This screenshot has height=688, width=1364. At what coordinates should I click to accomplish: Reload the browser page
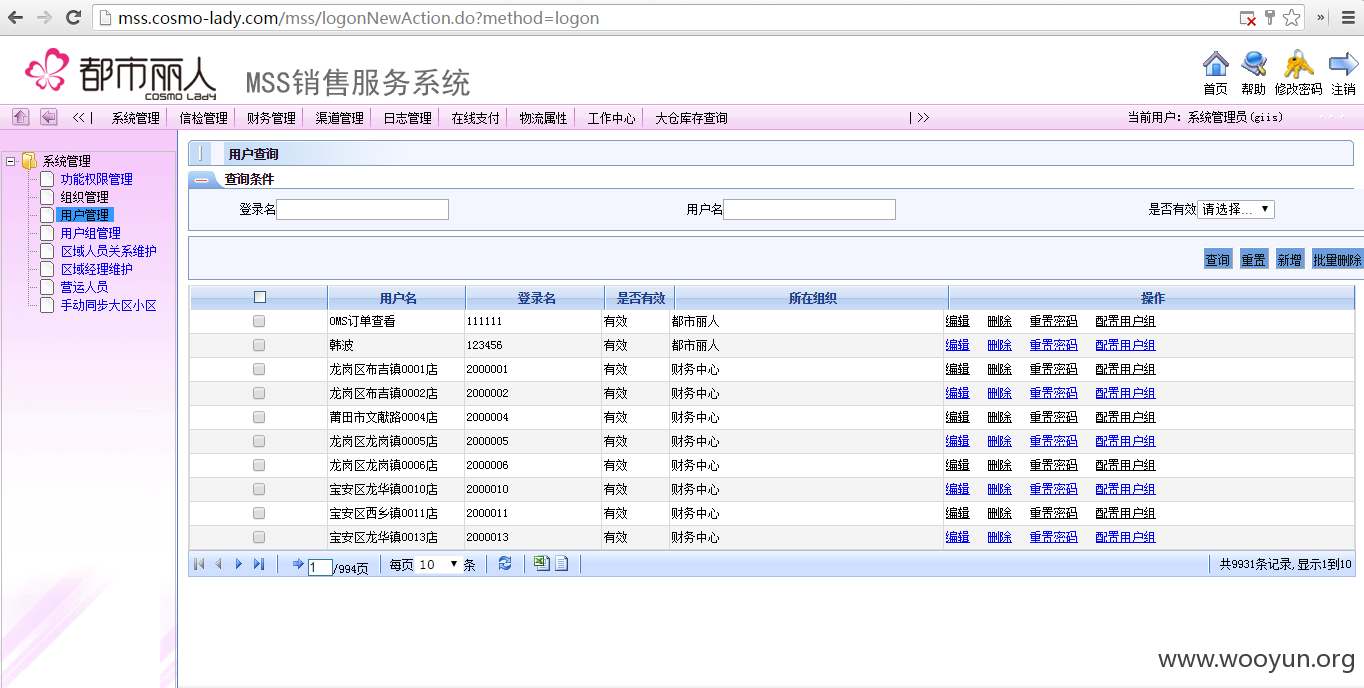point(73,17)
